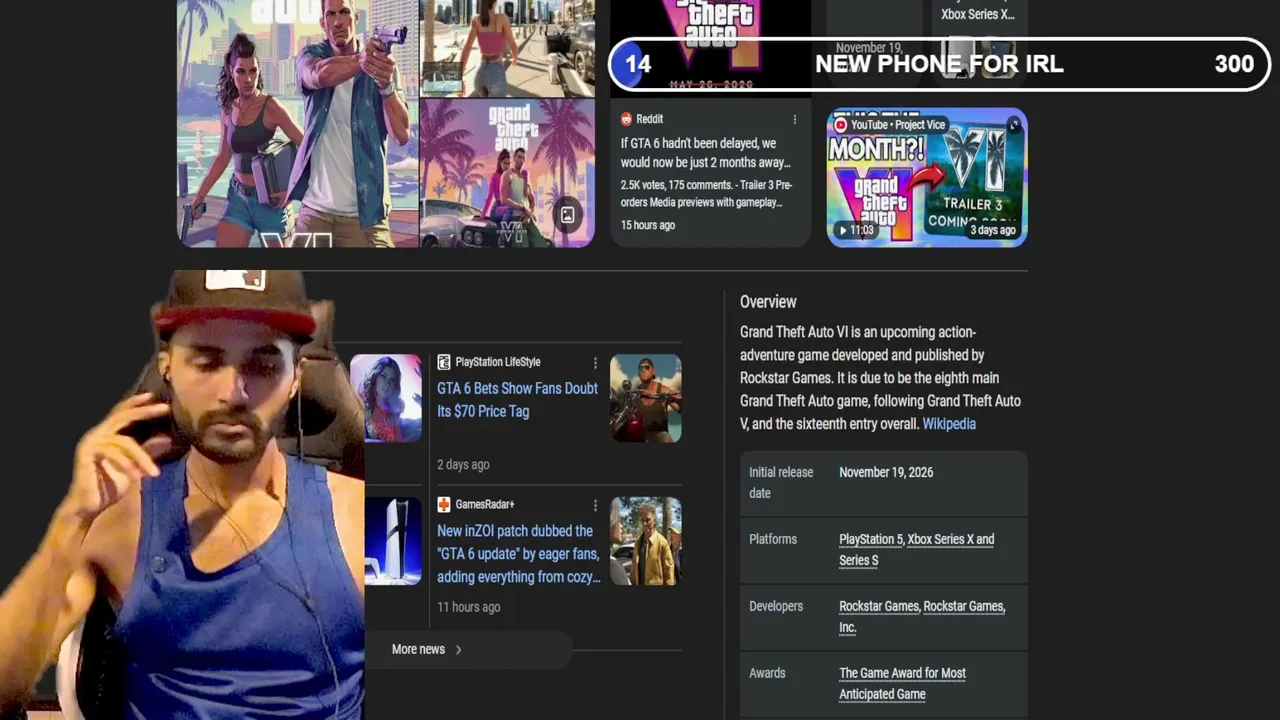Open the Reddit result options menu
1280x720 pixels.
coord(795,119)
